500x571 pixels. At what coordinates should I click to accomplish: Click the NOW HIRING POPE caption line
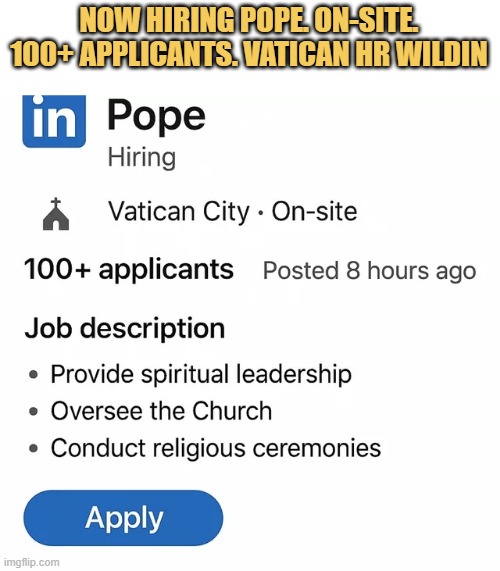point(249,21)
